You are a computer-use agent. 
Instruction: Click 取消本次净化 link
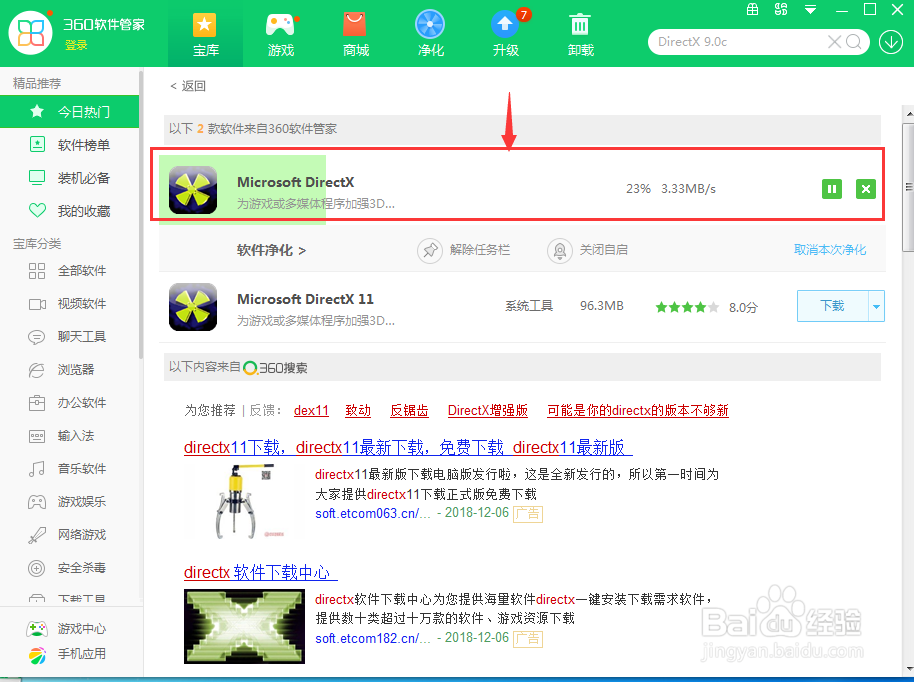click(830, 250)
